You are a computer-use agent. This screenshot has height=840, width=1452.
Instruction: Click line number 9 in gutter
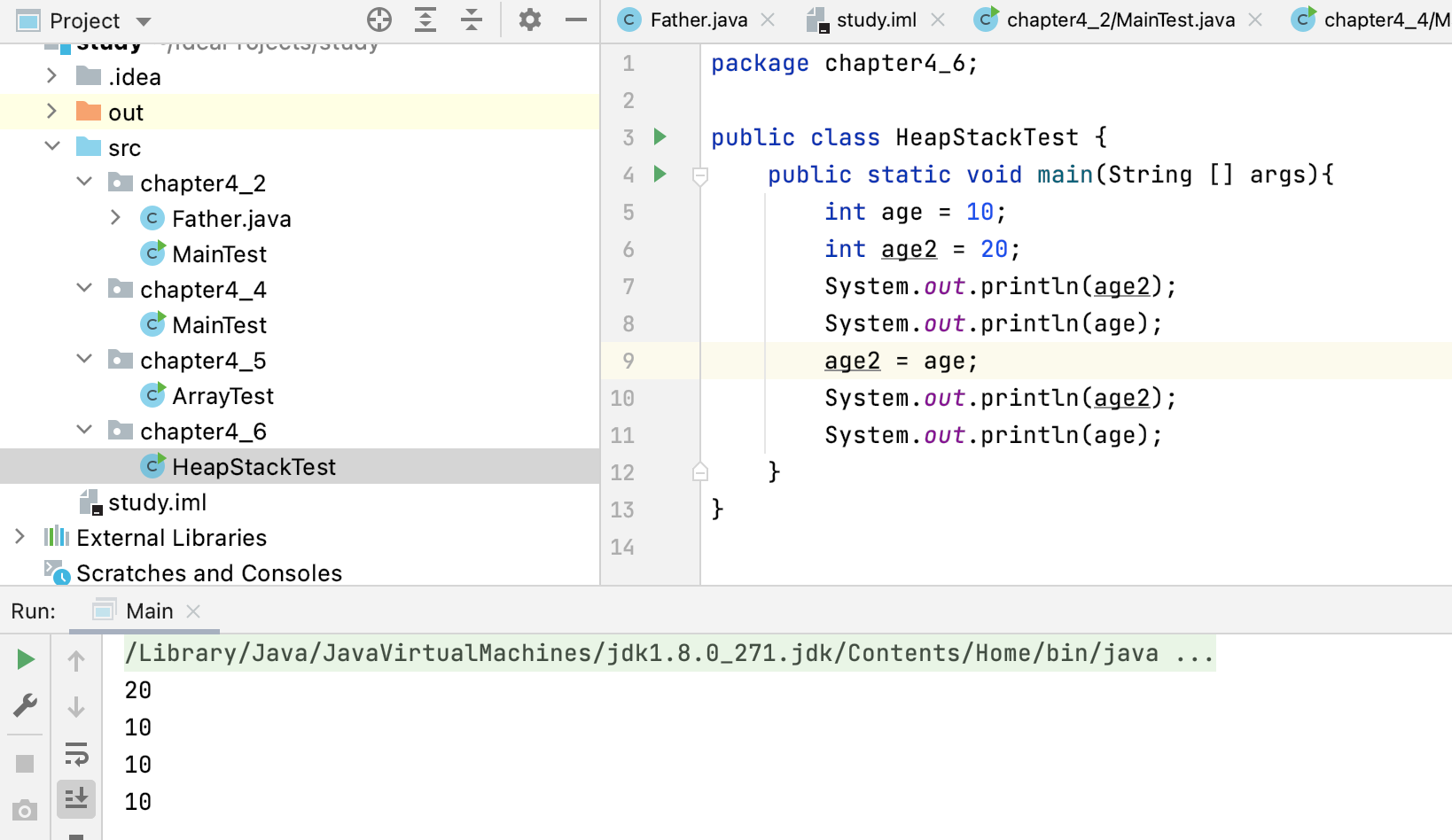628,361
